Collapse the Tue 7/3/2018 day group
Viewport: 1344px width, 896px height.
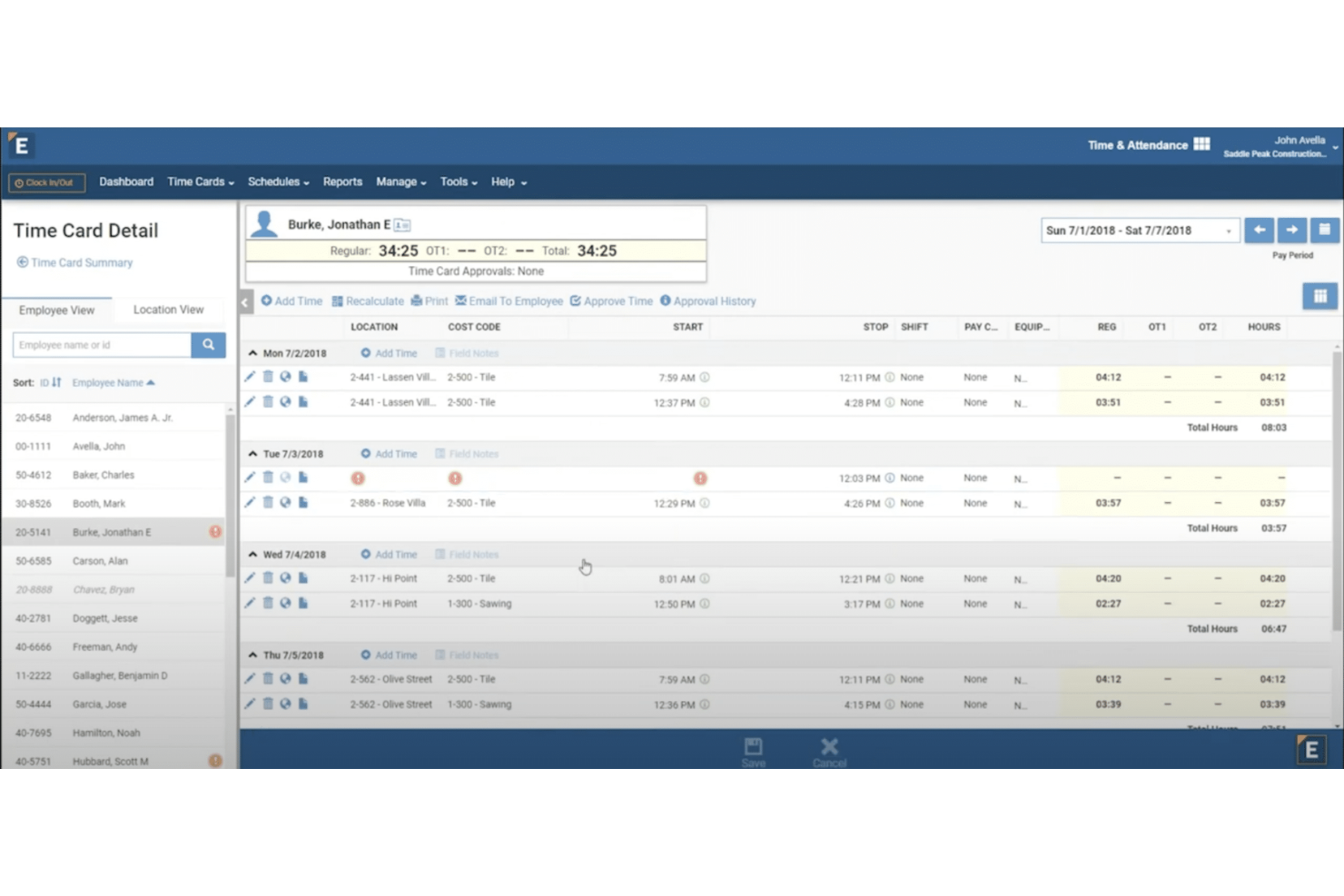(253, 453)
